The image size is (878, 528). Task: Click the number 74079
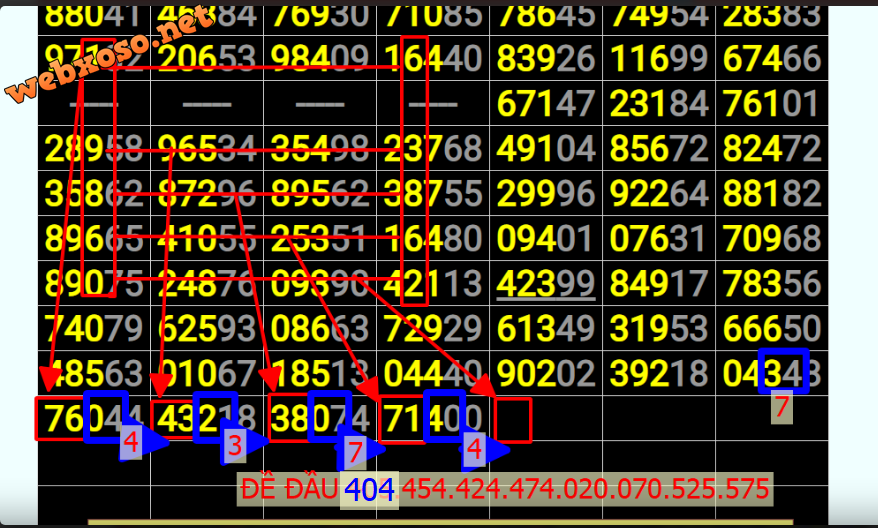click(94, 328)
